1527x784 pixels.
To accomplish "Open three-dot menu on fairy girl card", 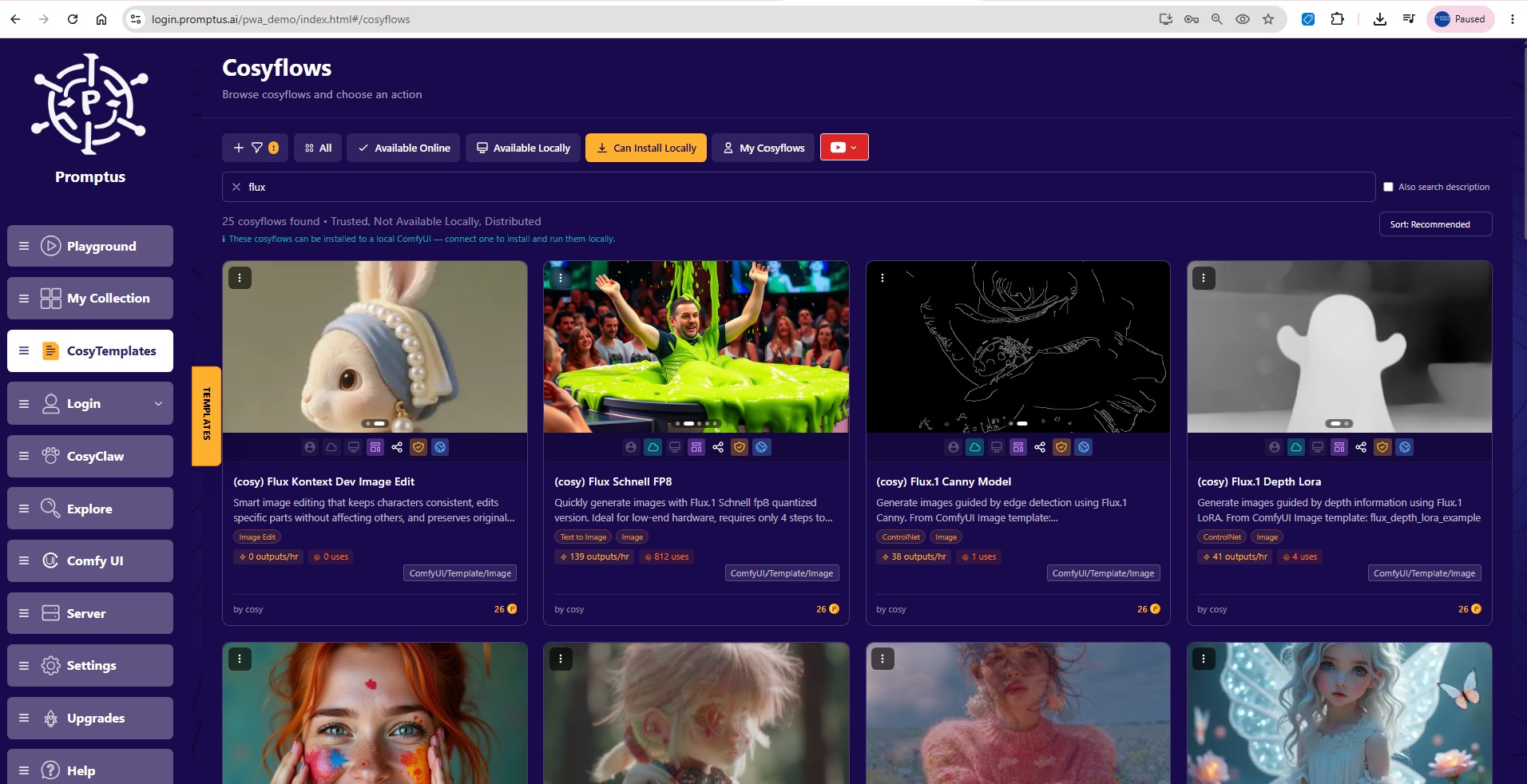I will click(1204, 659).
